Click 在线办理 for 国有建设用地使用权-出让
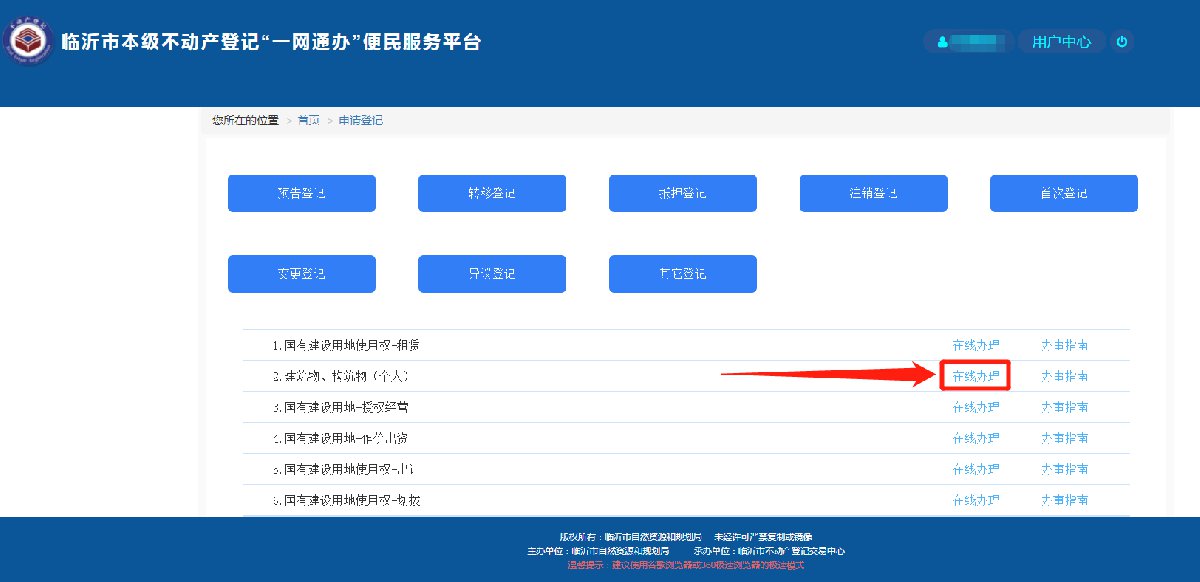This screenshot has width=1200, height=582. point(975,469)
